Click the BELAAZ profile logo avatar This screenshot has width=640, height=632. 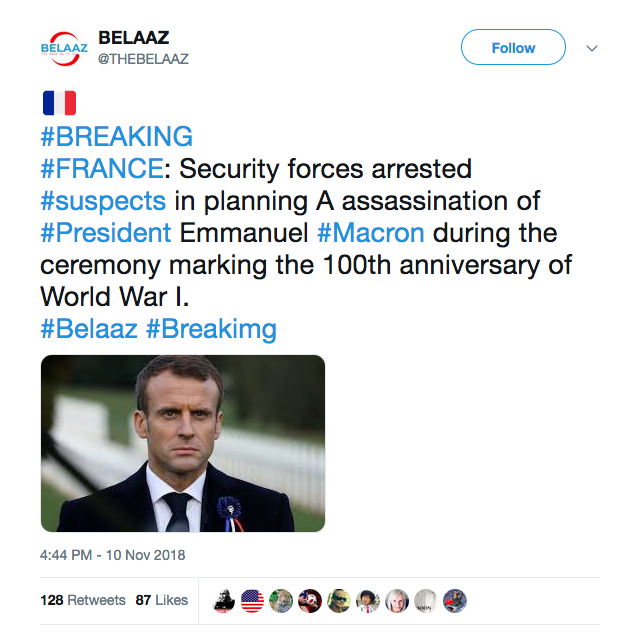point(64,47)
